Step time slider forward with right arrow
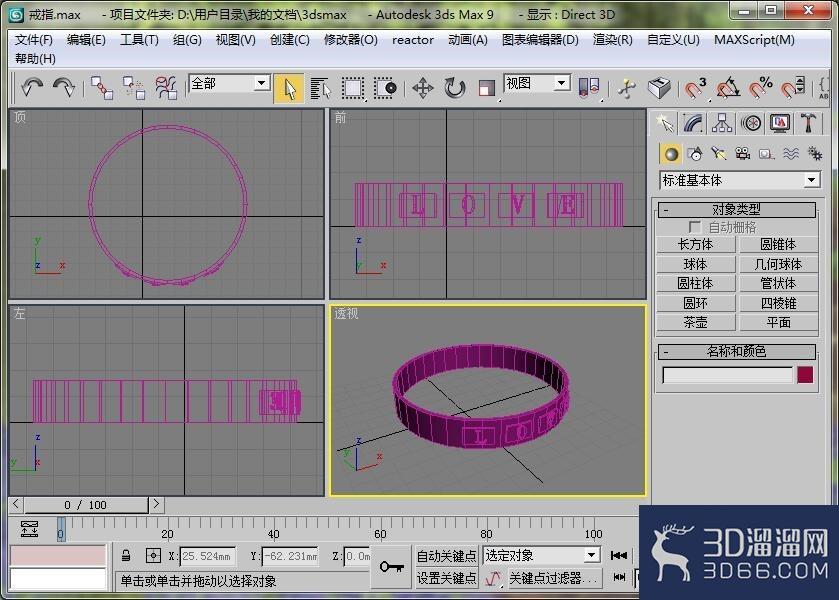839x600 pixels. [156, 504]
